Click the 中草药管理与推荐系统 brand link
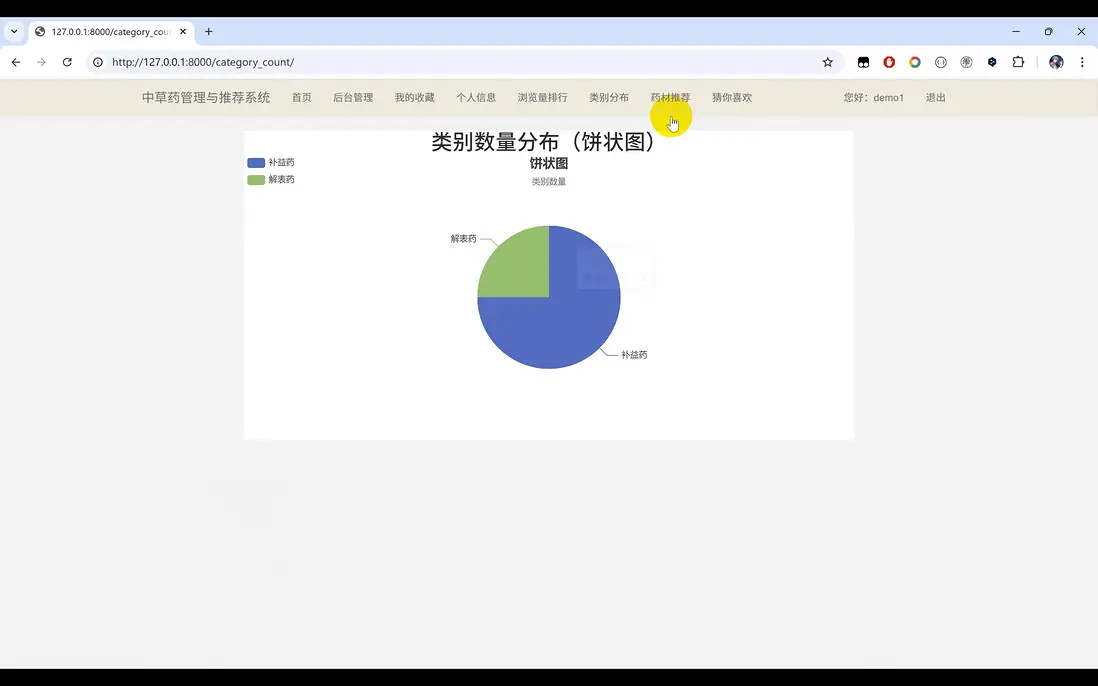The image size is (1098, 686). click(x=206, y=97)
